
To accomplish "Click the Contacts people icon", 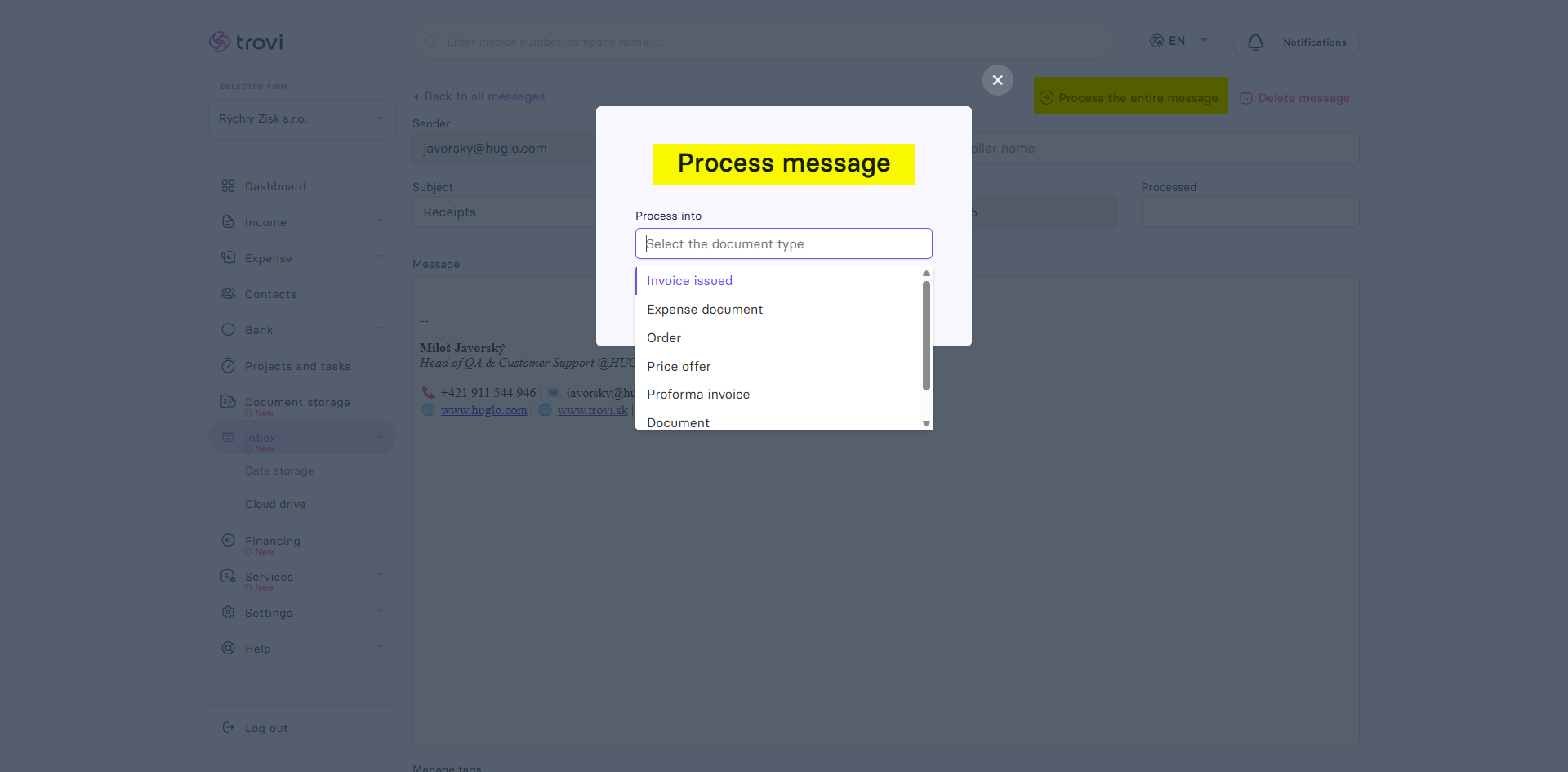I will [x=229, y=294].
